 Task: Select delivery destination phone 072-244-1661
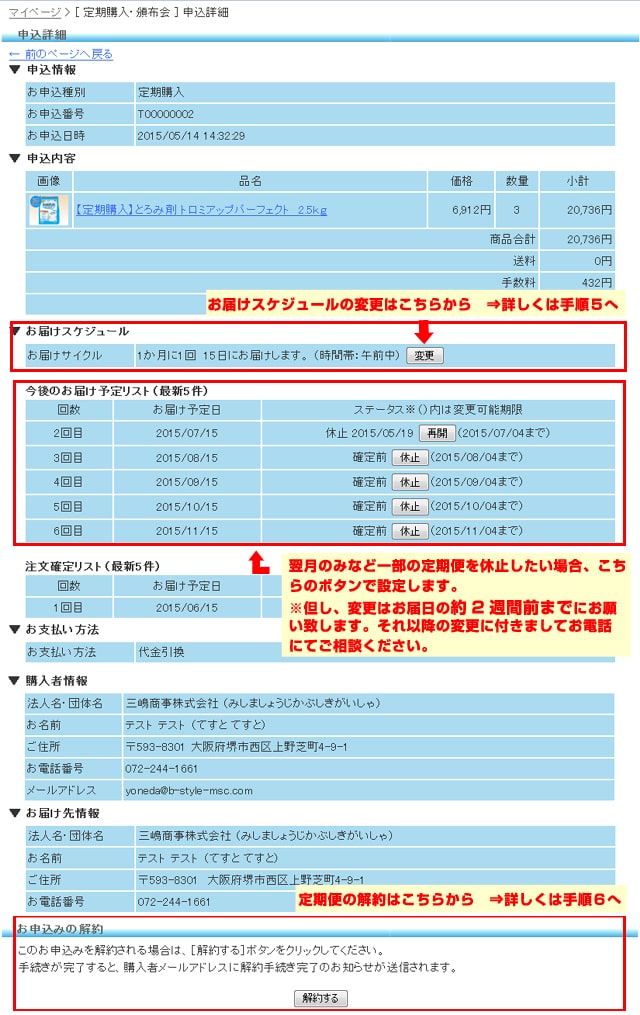[x=173, y=902]
